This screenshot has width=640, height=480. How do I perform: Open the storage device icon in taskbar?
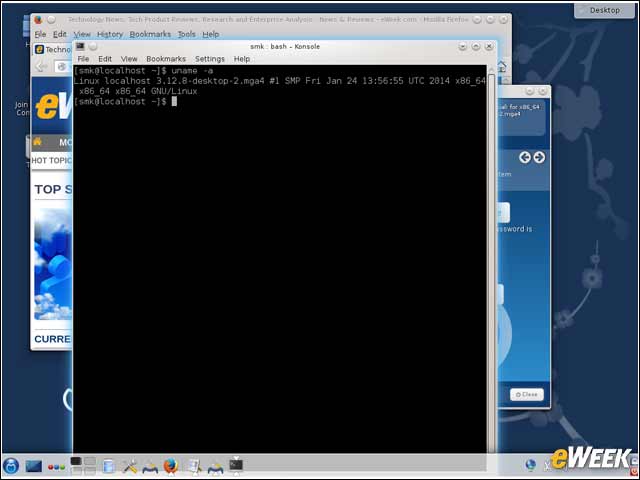pos(109,466)
